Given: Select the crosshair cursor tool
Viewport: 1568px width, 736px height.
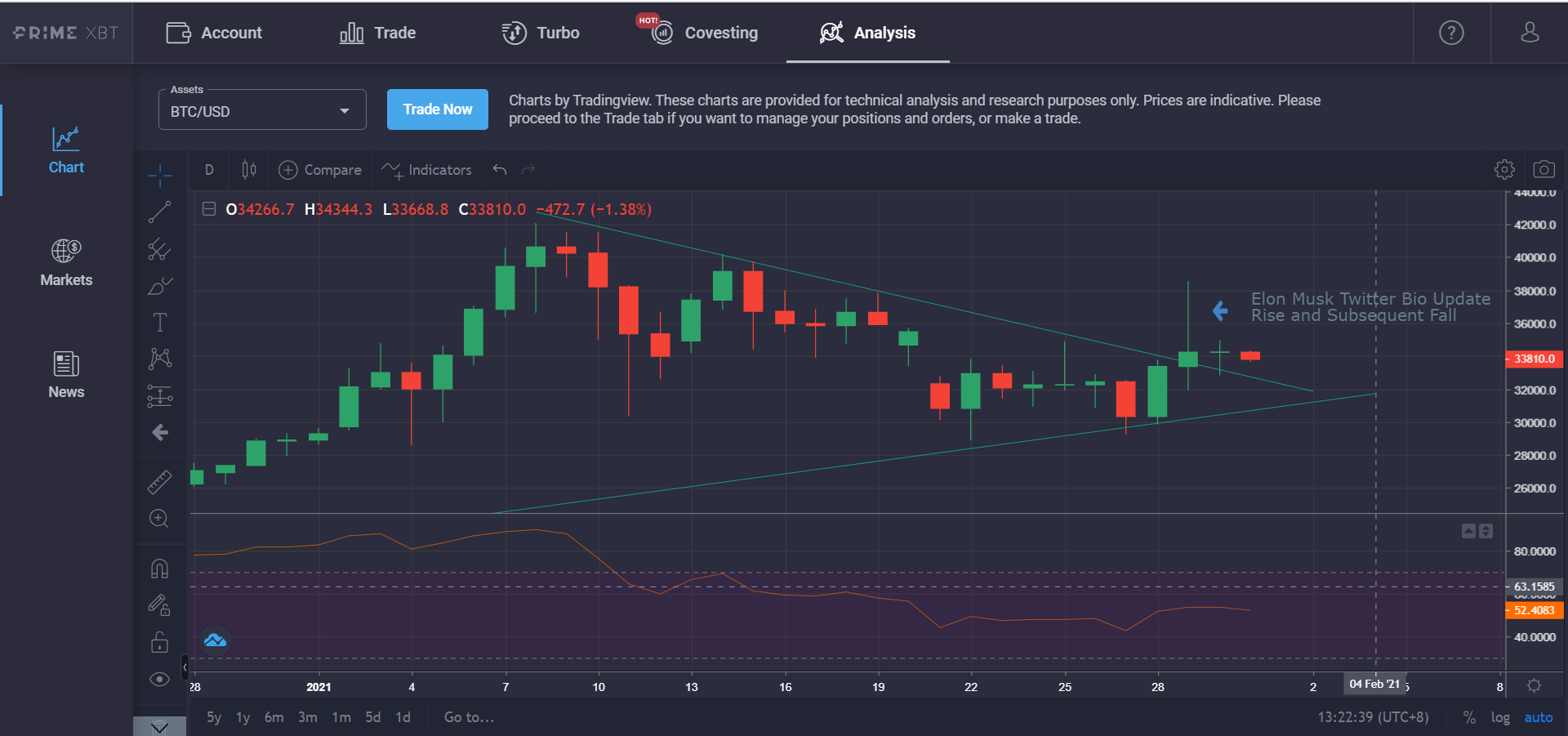Looking at the screenshot, I should point(160,175).
